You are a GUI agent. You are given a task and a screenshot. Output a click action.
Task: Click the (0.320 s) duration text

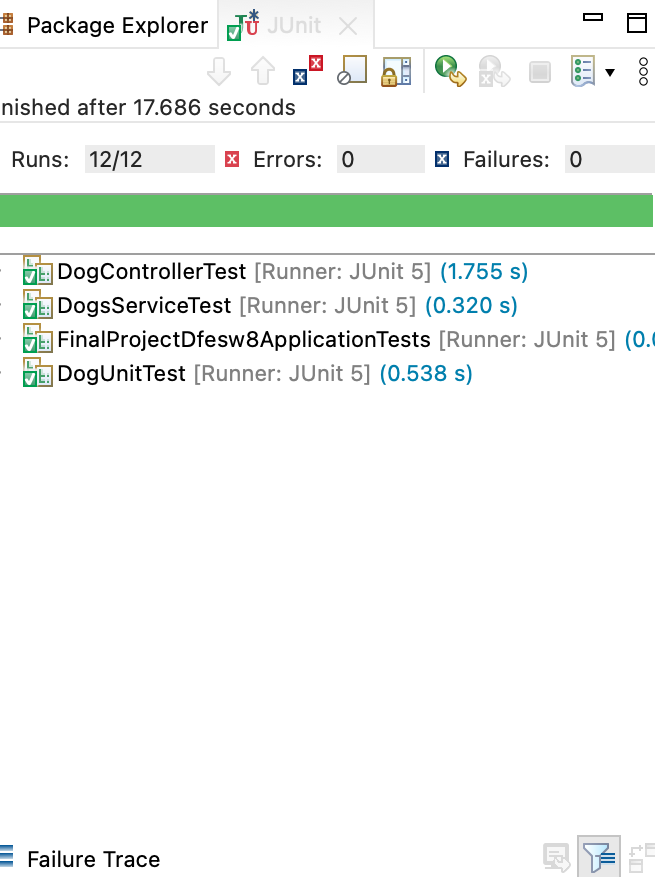pyautogui.click(x=471, y=306)
